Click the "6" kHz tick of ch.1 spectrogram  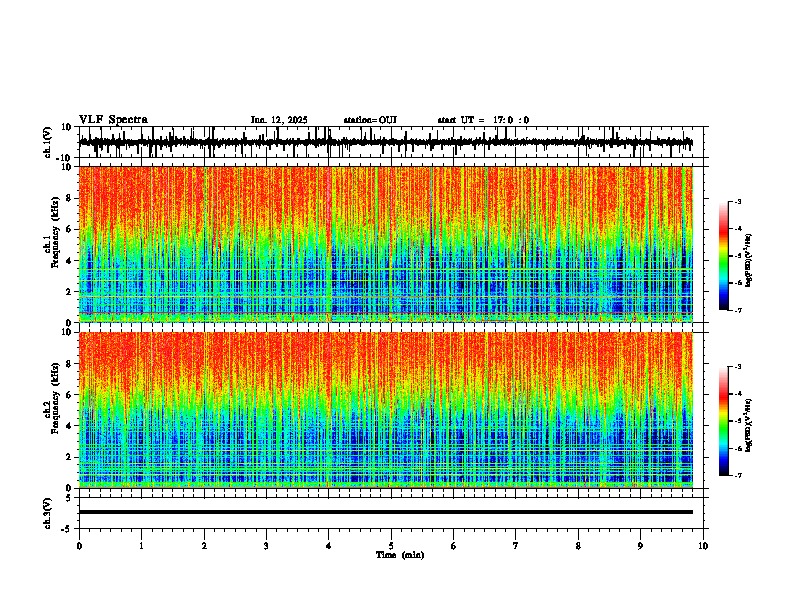tap(69, 229)
